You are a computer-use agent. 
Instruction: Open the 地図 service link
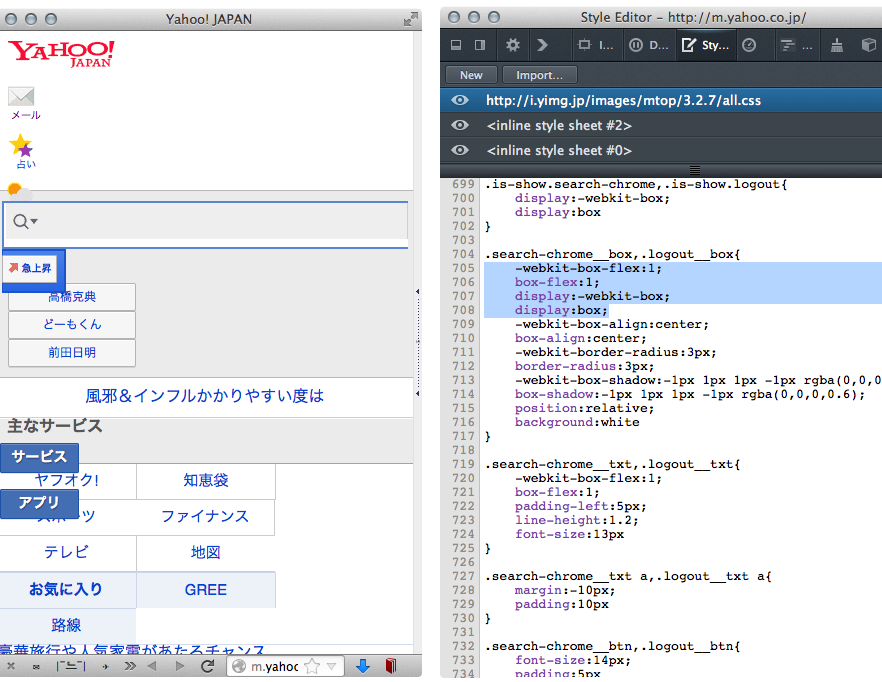point(206,553)
